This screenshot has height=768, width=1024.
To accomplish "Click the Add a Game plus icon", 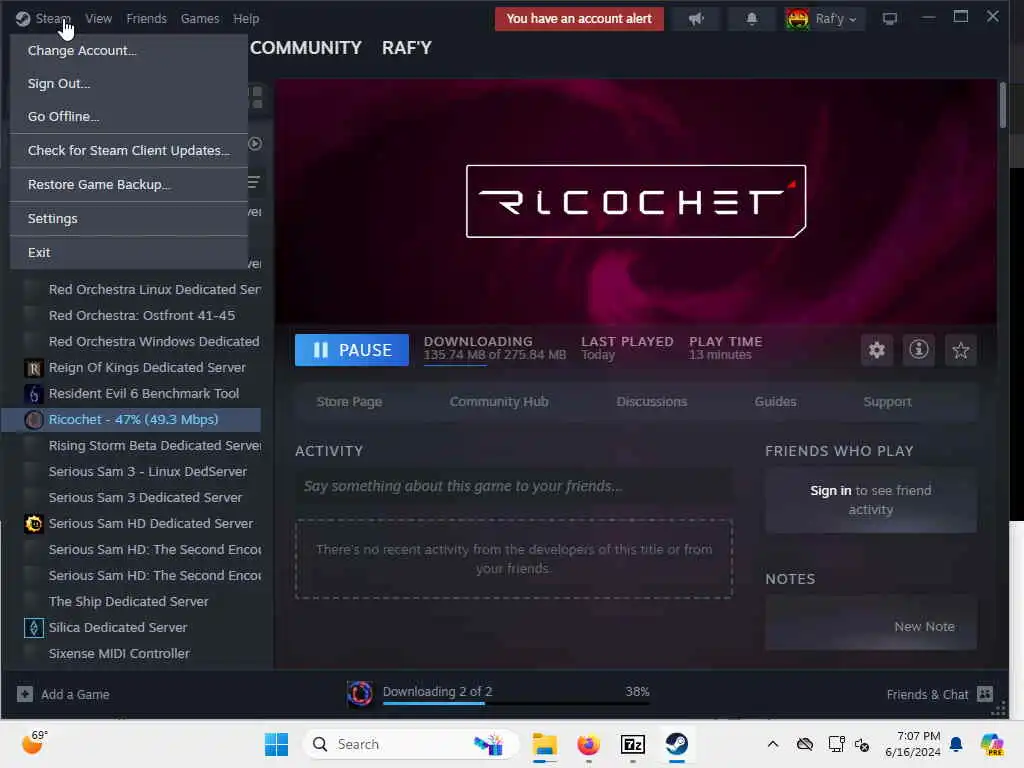I will (25, 694).
